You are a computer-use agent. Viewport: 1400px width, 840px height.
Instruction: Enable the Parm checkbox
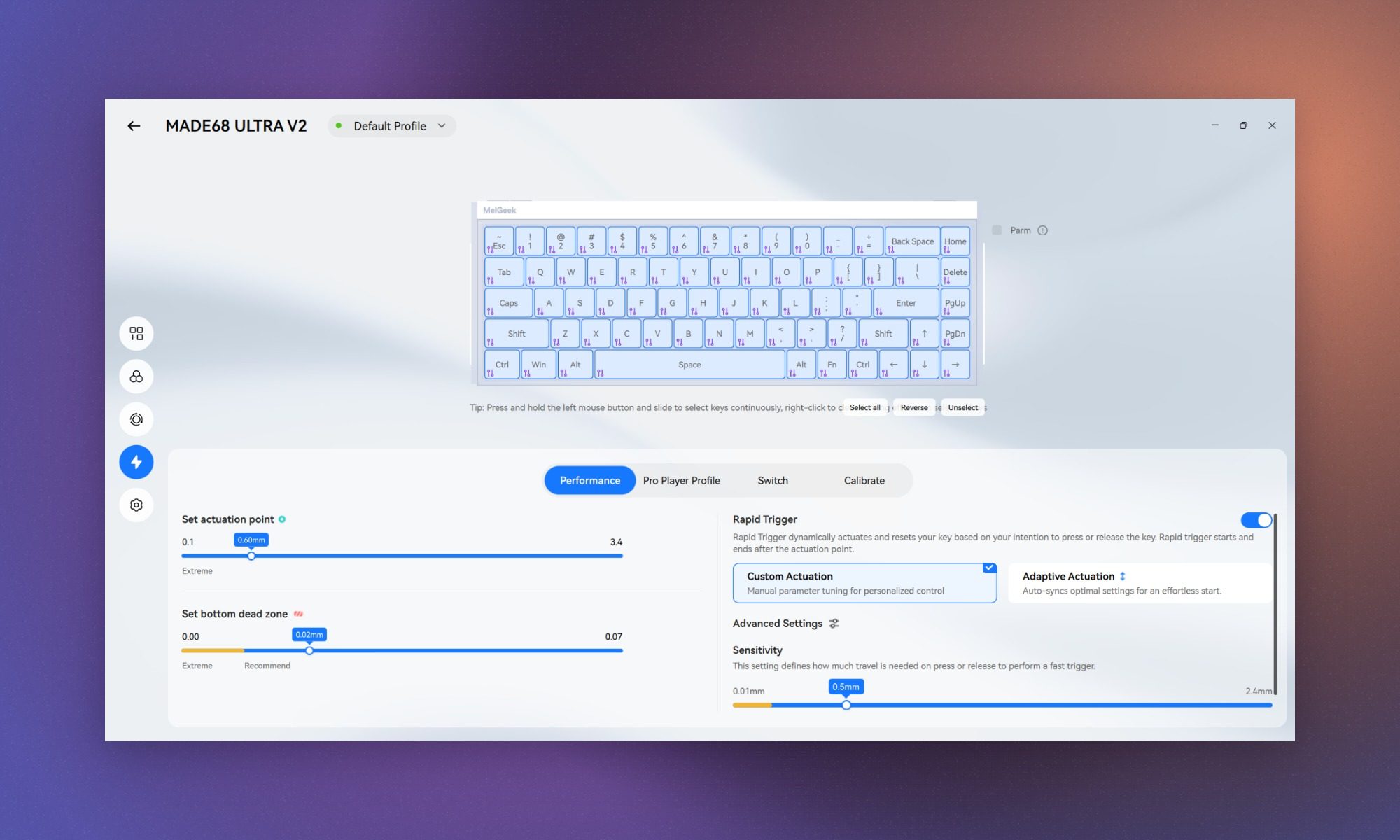997,230
